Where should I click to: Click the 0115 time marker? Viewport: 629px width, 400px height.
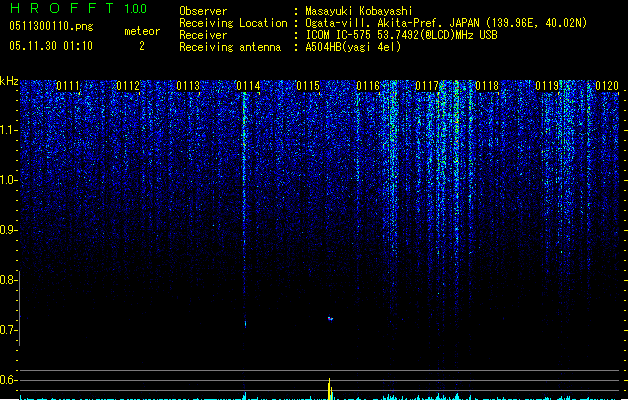tap(308, 86)
